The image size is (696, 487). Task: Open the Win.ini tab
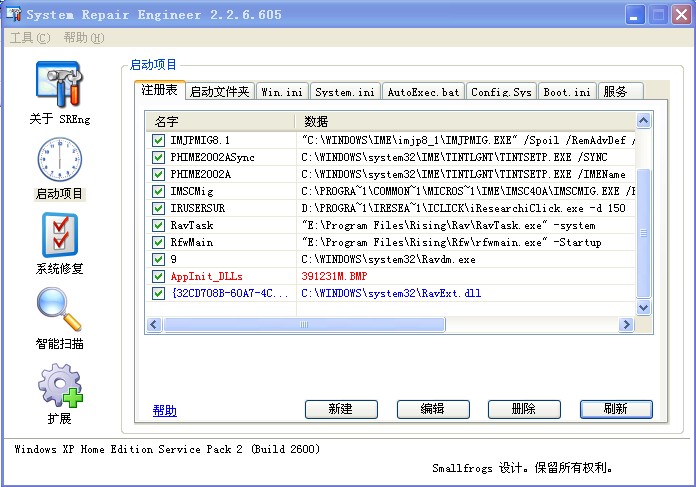pos(282,92)
